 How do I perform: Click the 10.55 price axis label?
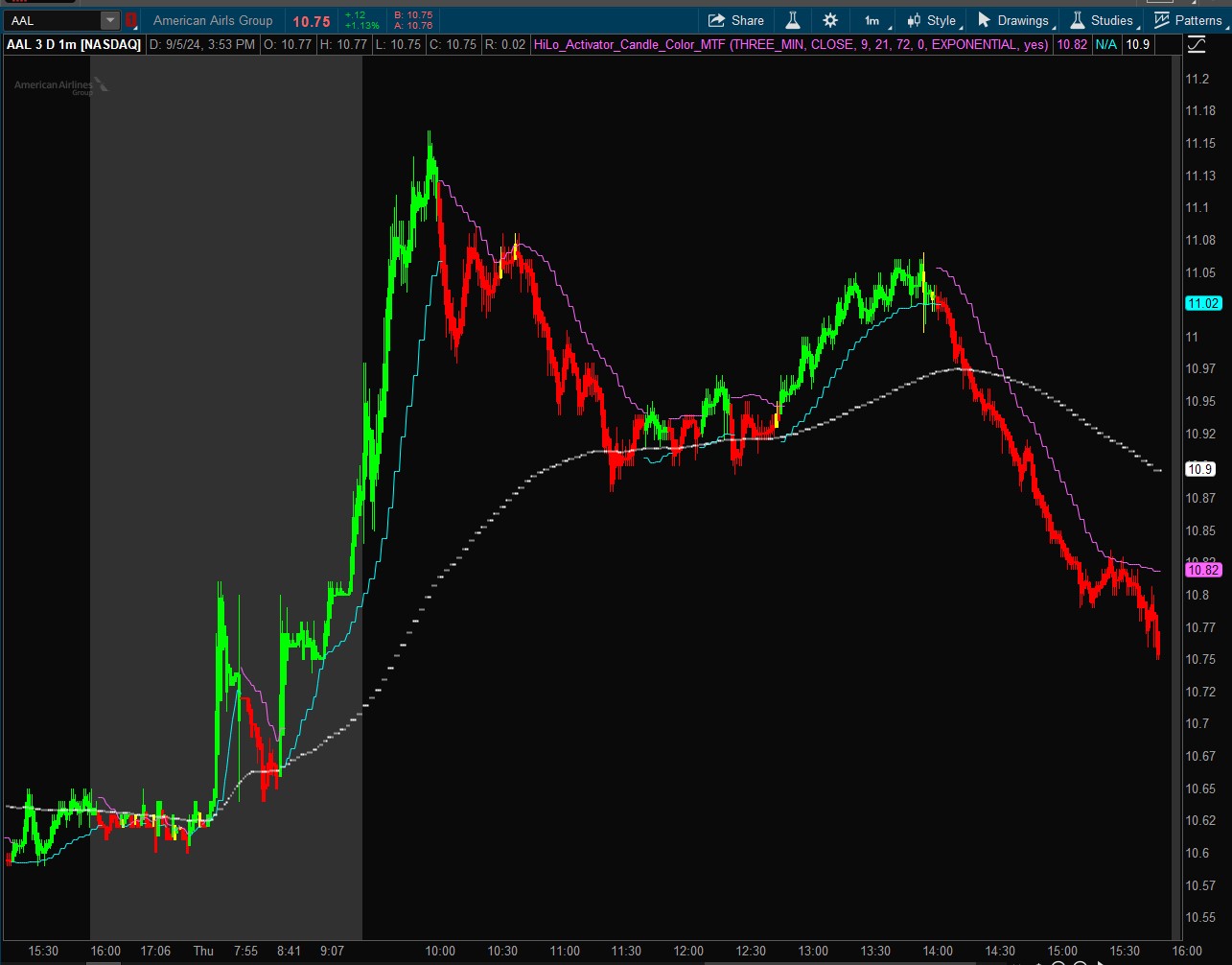(1201, 917)
